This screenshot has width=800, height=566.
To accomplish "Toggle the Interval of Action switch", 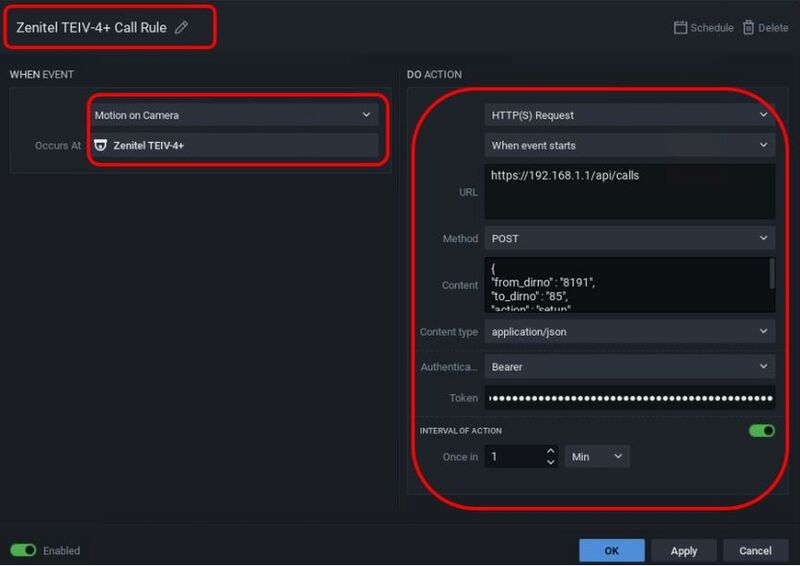I will click(x=762, y=430).
